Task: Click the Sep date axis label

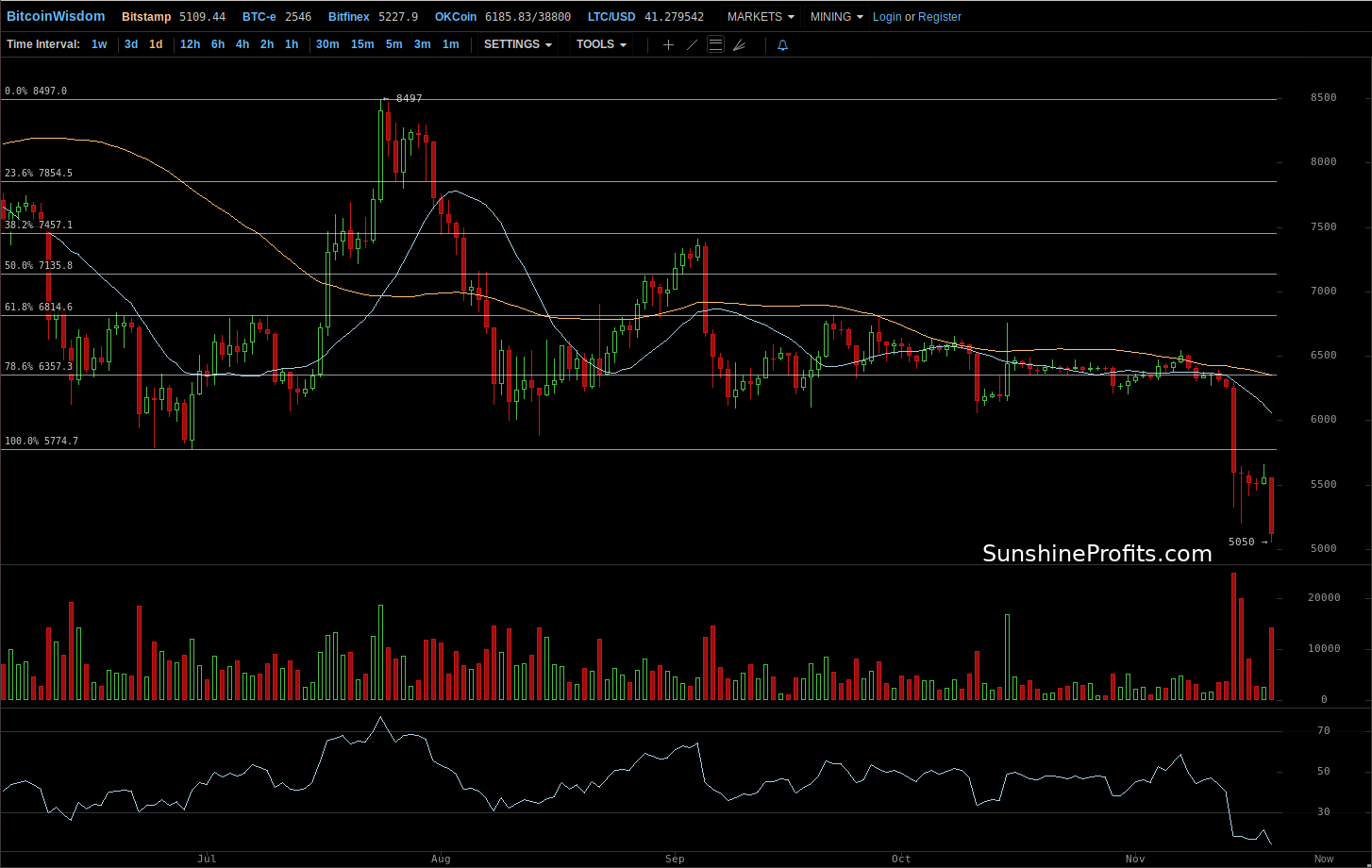Action: click(675, 859)
